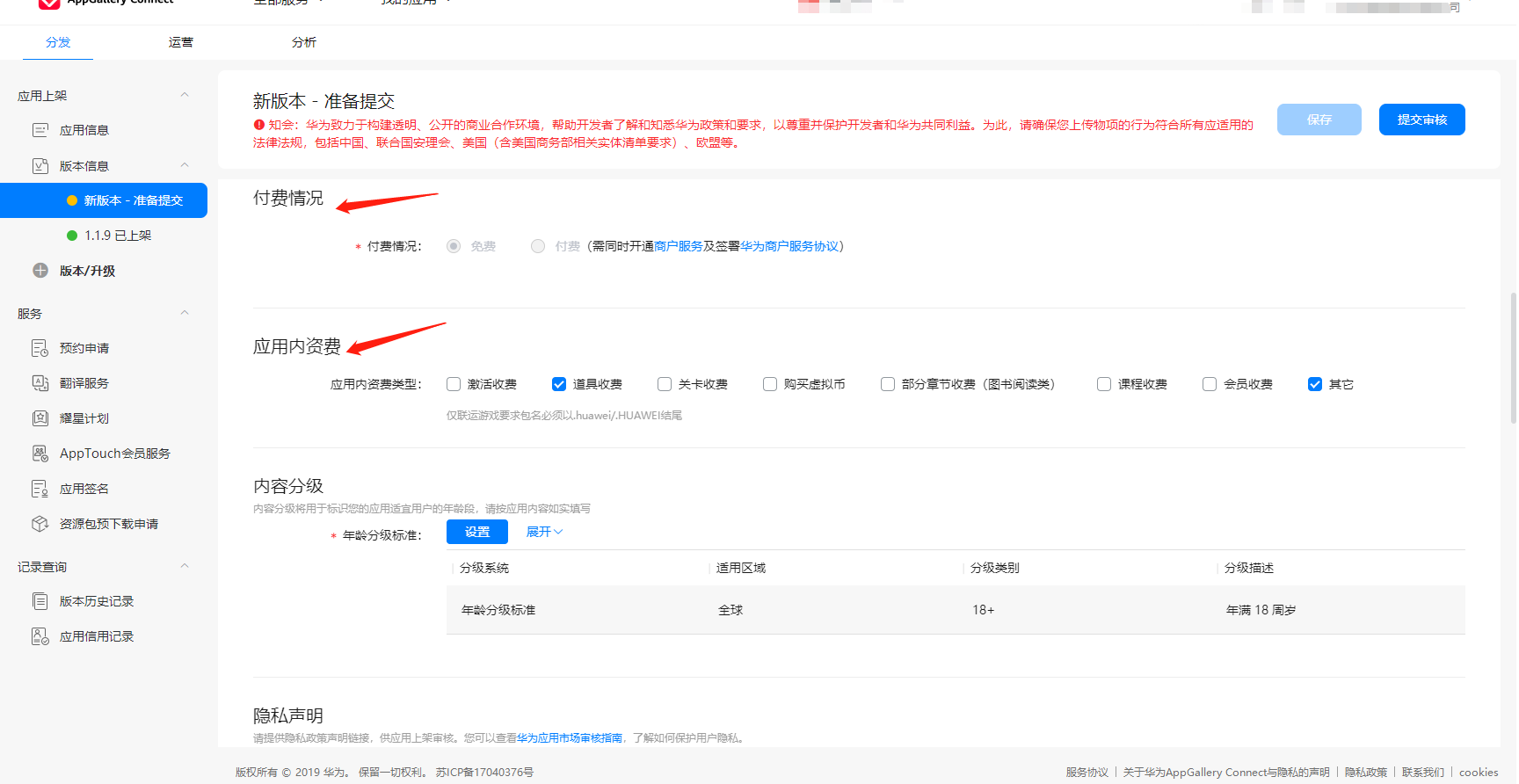Click the orange dot for 新版本 - 准备提交
Image resolution: width=1519 pixels, height=784 pixels.
tap(72, 200)
